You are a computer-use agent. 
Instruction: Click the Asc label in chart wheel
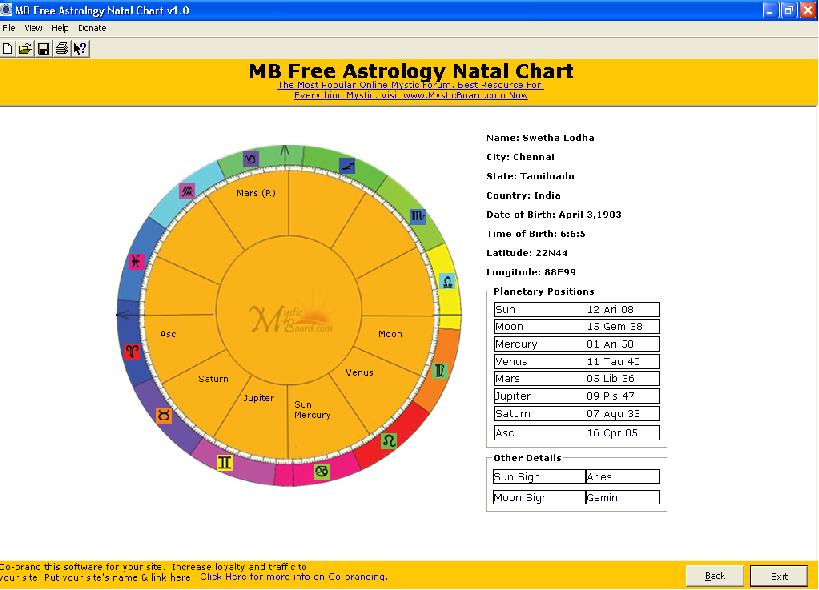point(168,334)
